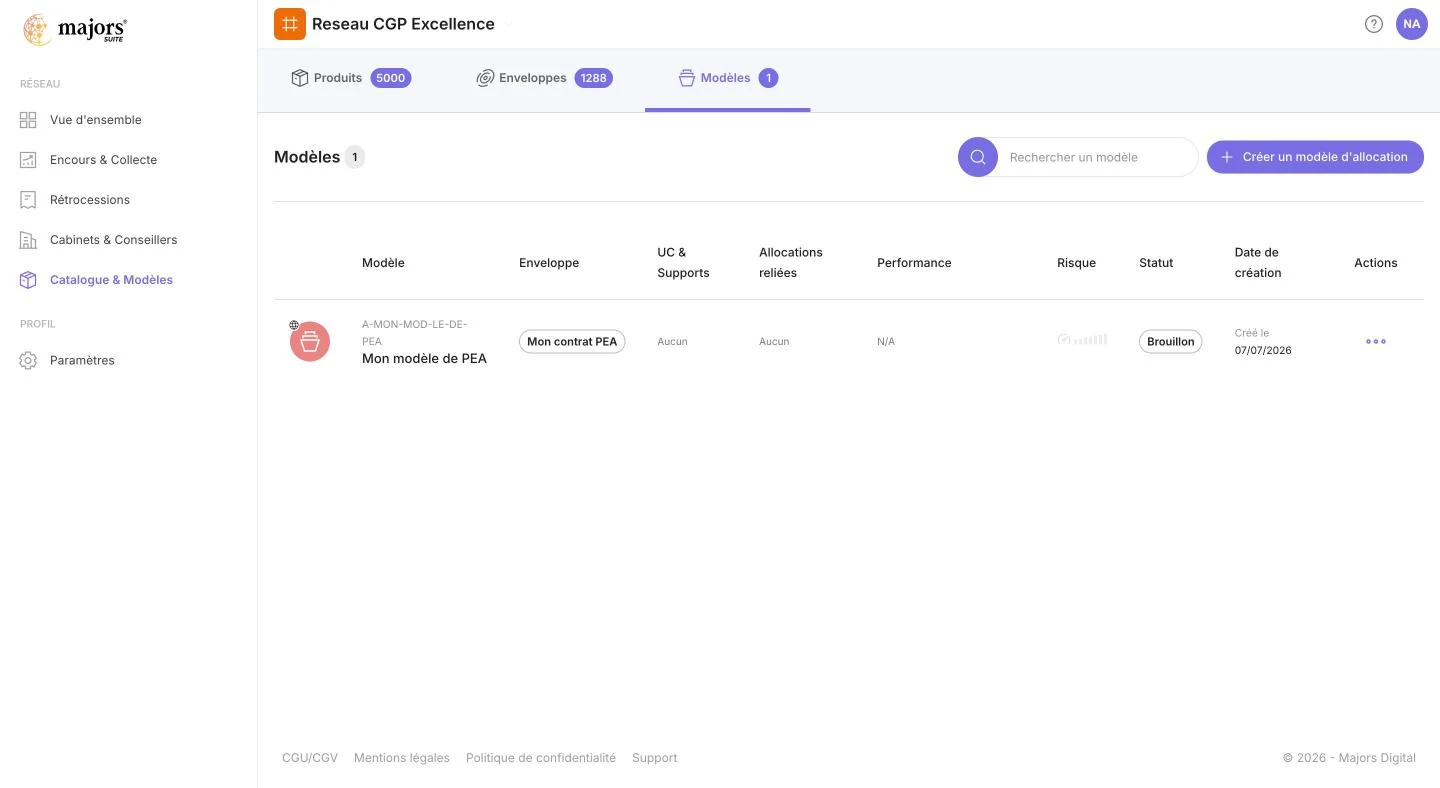
Task: Expand the Reseau CGP Excellence network selector
Action: pyautogui.click(x=508, y=24)
